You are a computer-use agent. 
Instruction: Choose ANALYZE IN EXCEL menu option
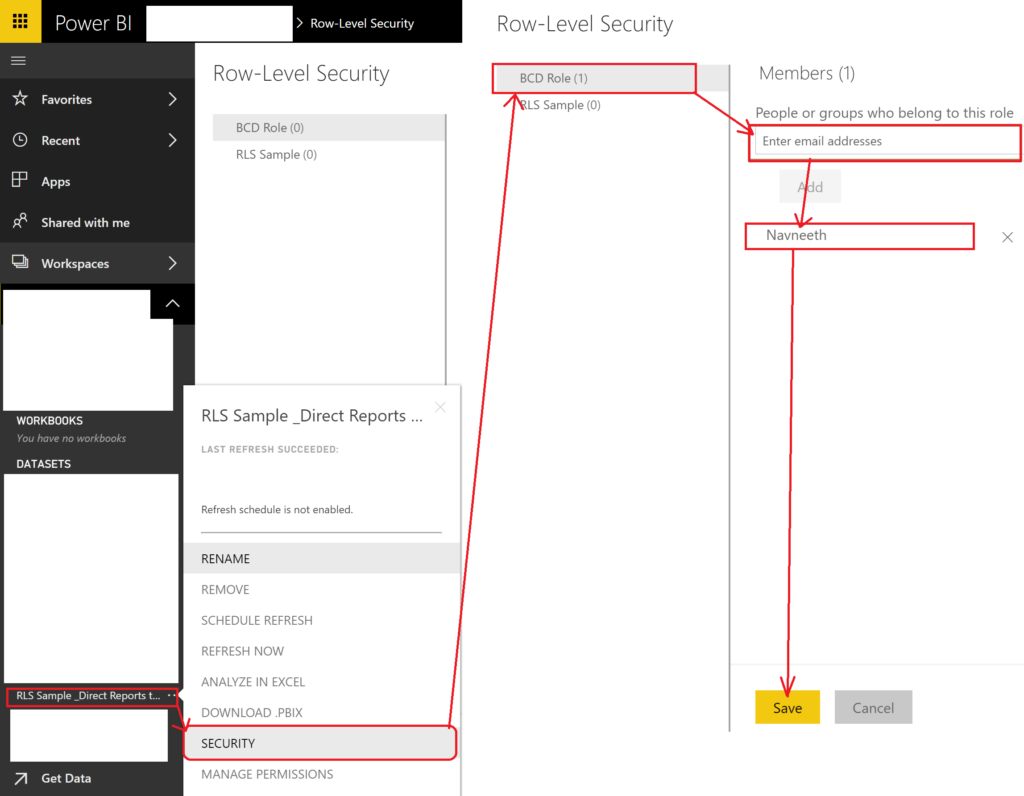(253, 682)
